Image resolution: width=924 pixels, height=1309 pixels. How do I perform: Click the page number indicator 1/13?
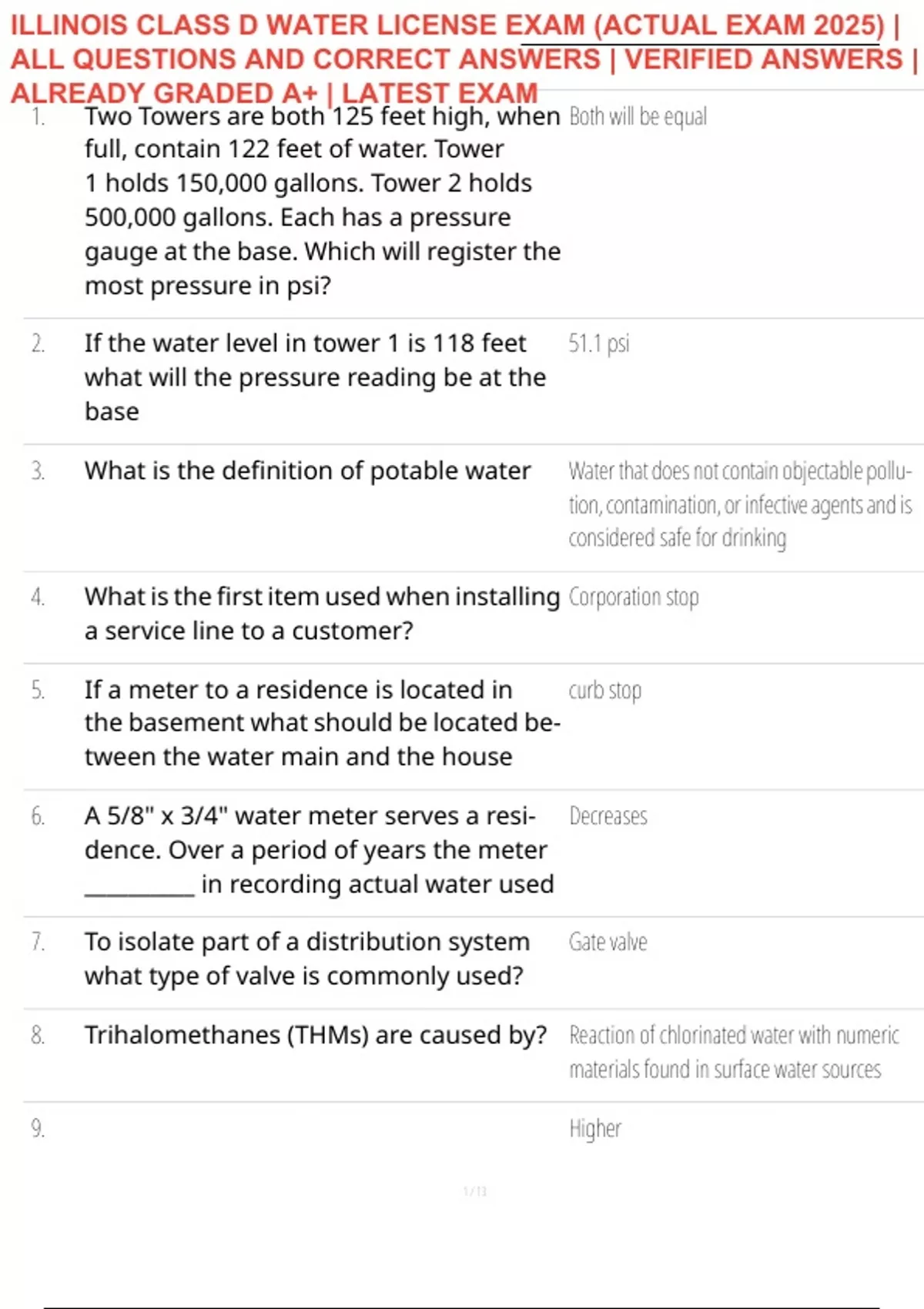click(475, 1191)
